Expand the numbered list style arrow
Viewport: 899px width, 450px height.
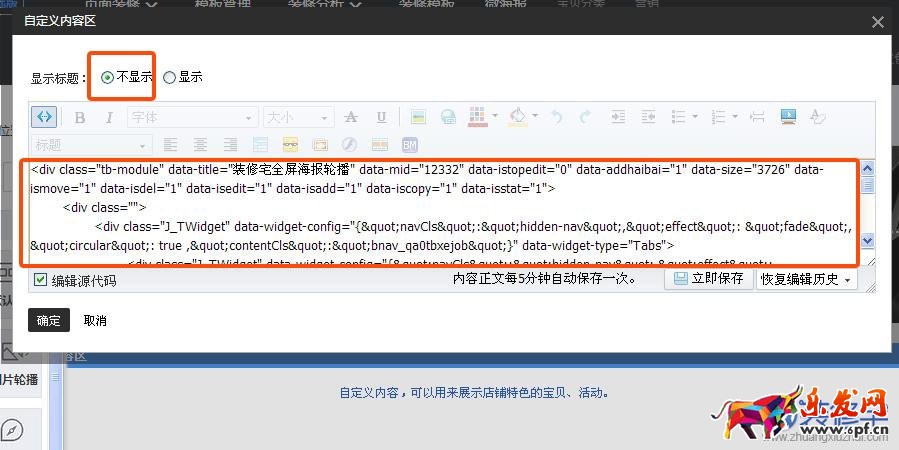[x=735, y=117]
